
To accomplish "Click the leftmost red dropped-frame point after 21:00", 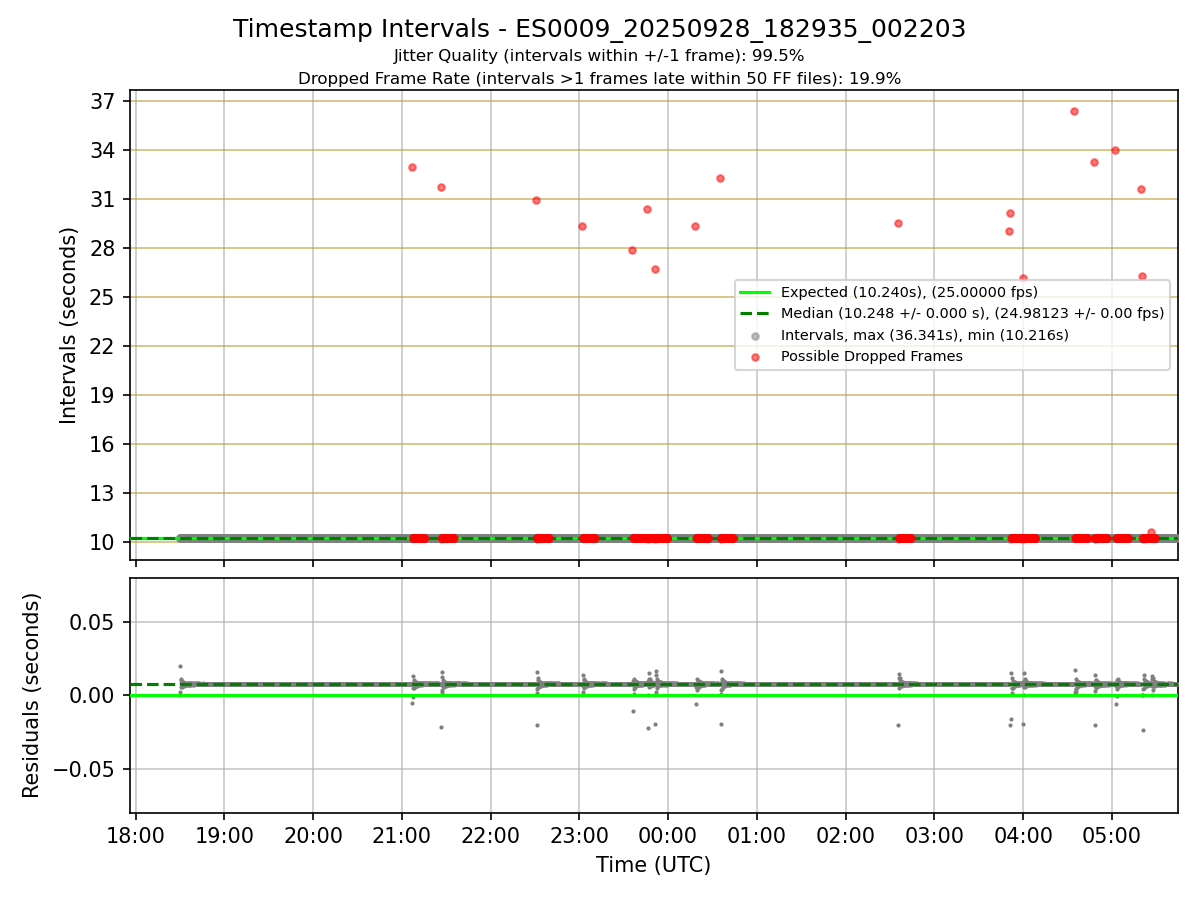I will 412,167.
